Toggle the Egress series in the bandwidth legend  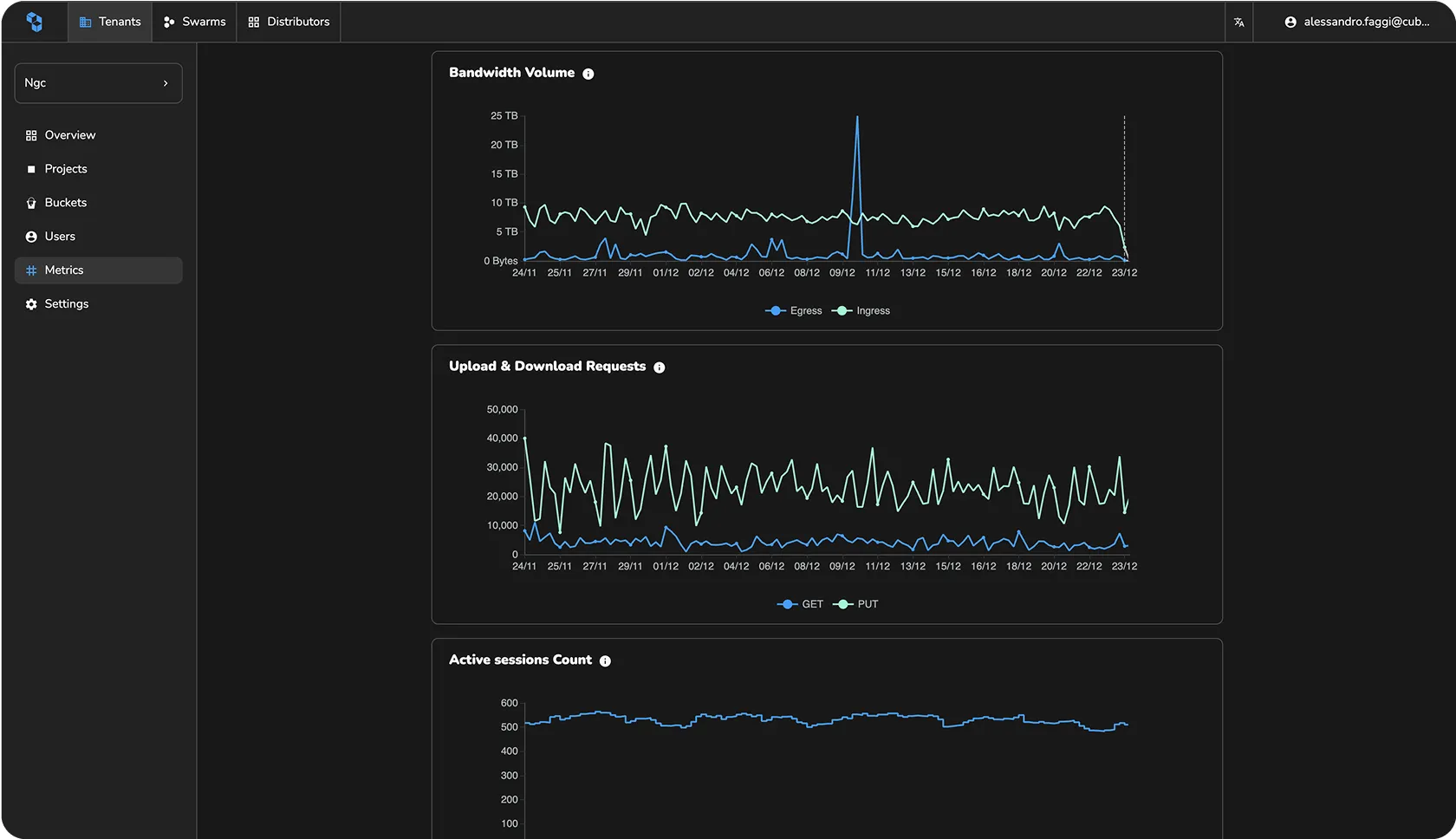click(793, 310)
